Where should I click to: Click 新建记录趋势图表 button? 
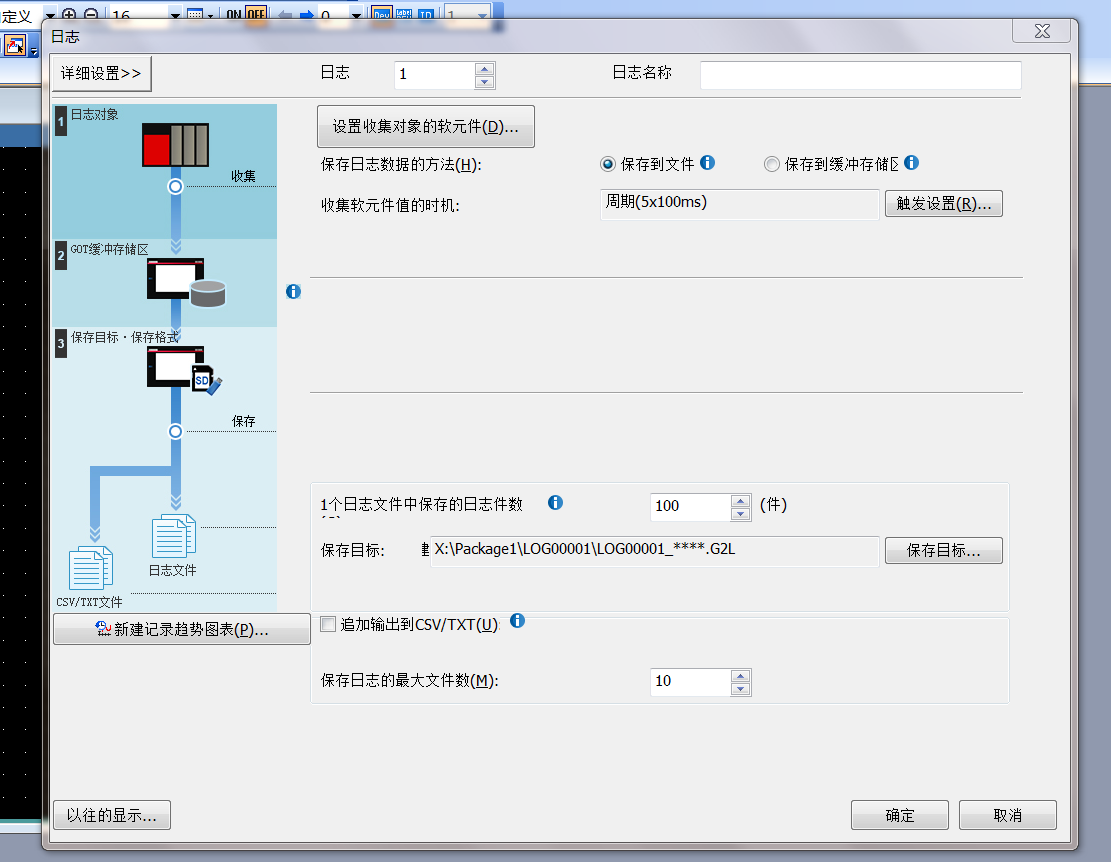click(x=182, y=629)
